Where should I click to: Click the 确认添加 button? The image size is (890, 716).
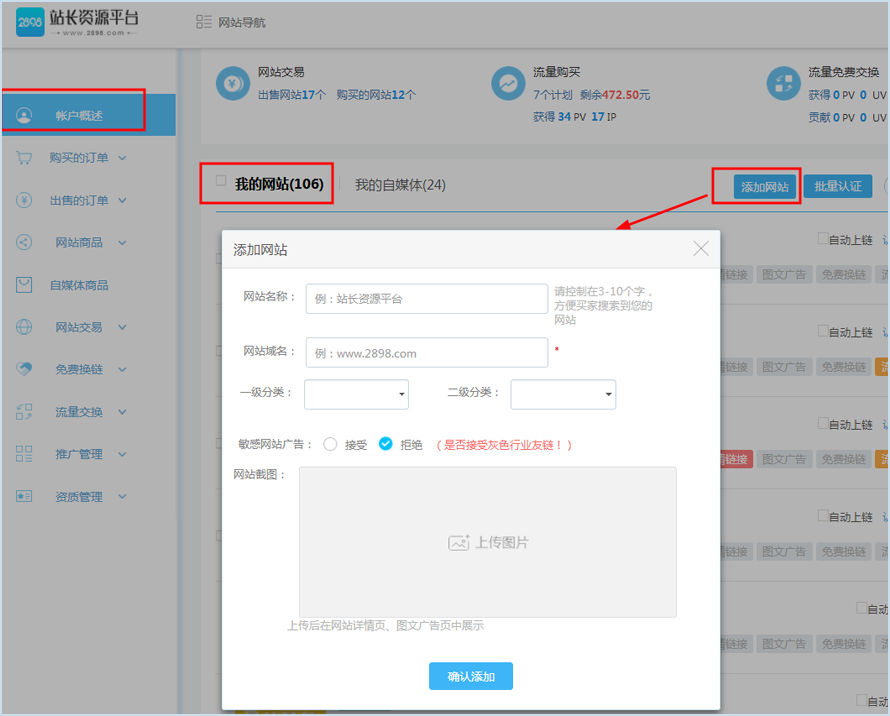click(x=470, y=676)
